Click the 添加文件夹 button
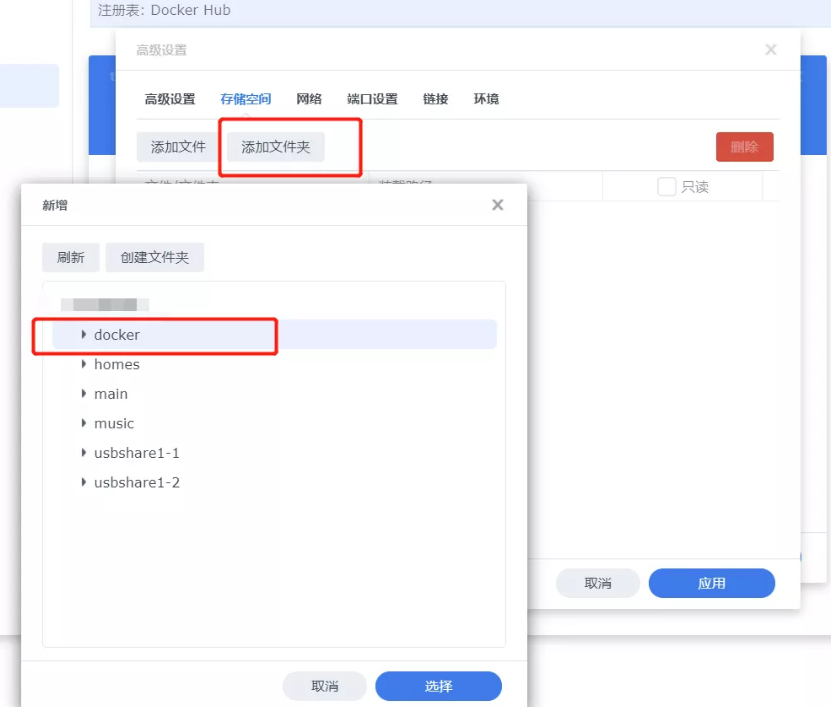This screenshot has width=831, height=707. pos(276,147)
